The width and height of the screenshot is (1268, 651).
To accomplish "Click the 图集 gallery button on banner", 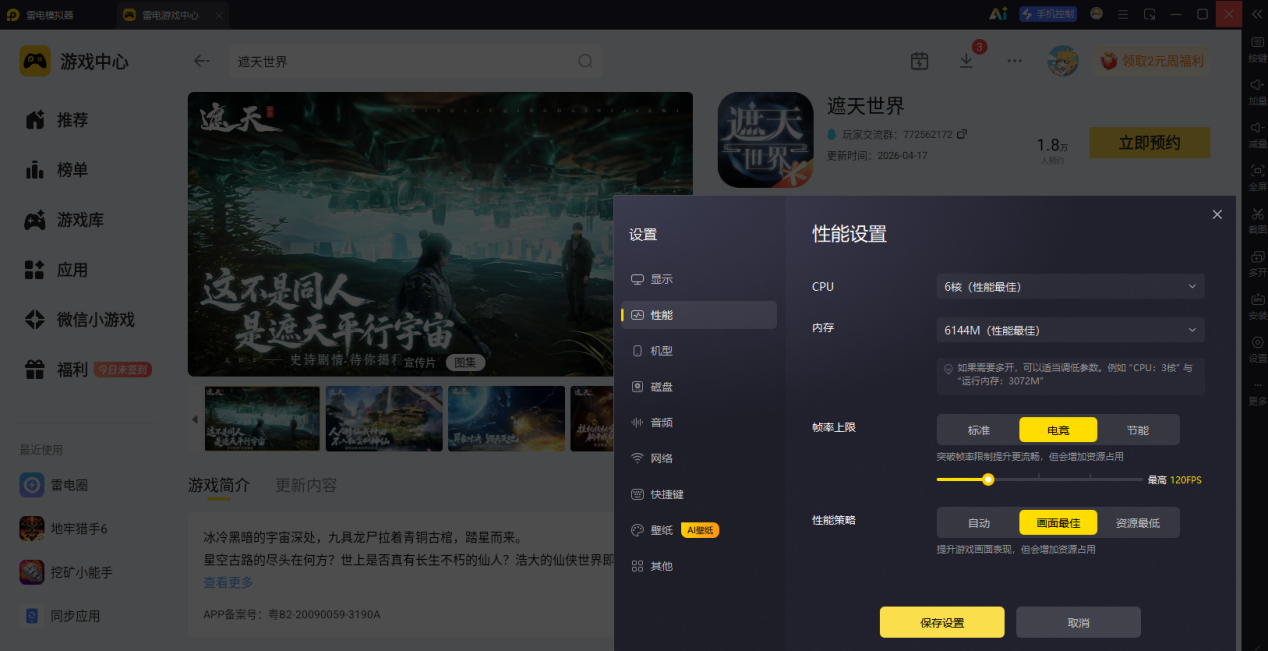I will tap(465, 362).
